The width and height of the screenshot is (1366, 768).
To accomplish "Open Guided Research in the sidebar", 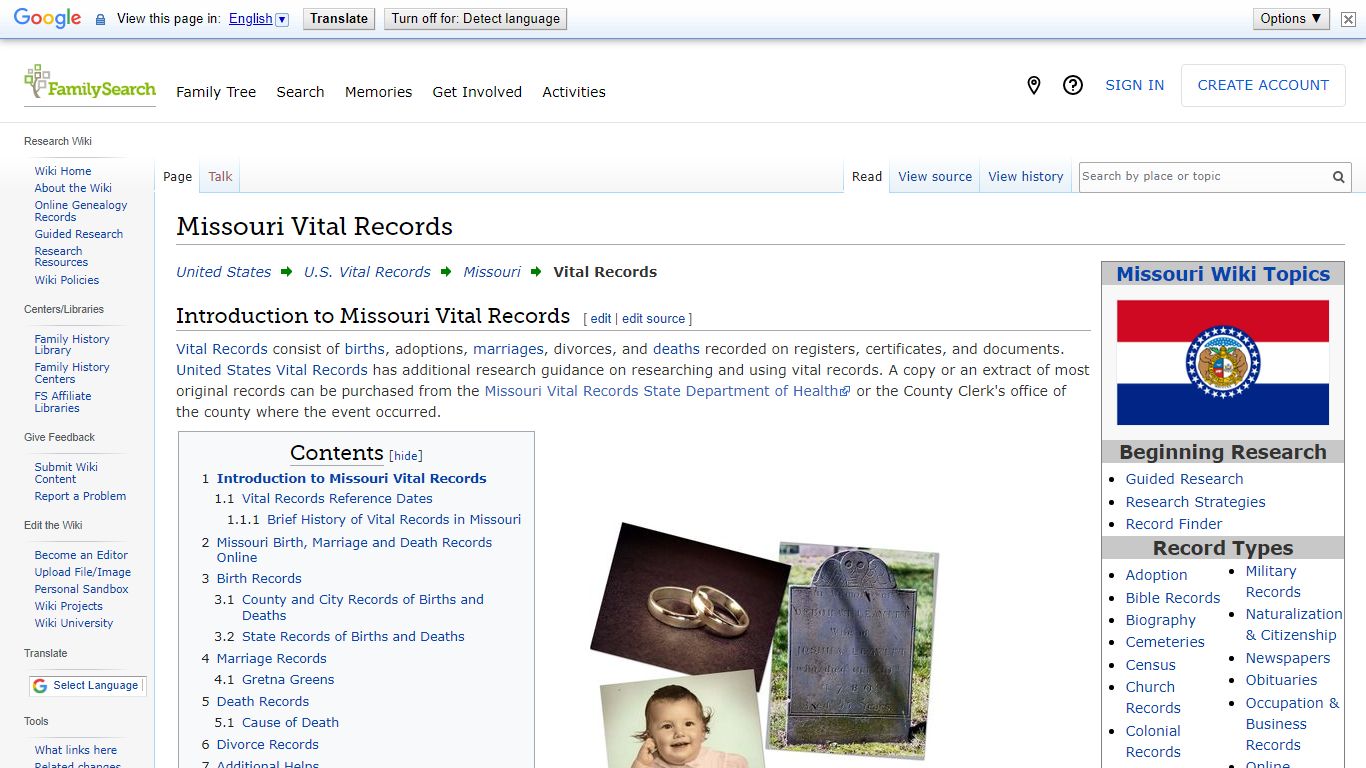I will click(x=79, y=234).
